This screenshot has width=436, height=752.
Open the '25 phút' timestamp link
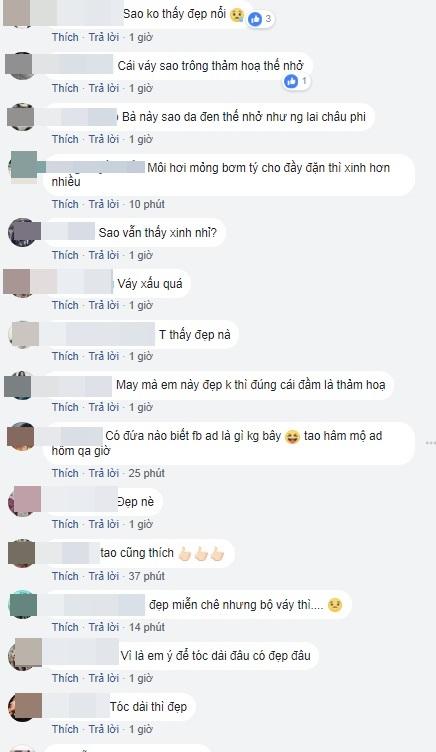click(147, 473)
